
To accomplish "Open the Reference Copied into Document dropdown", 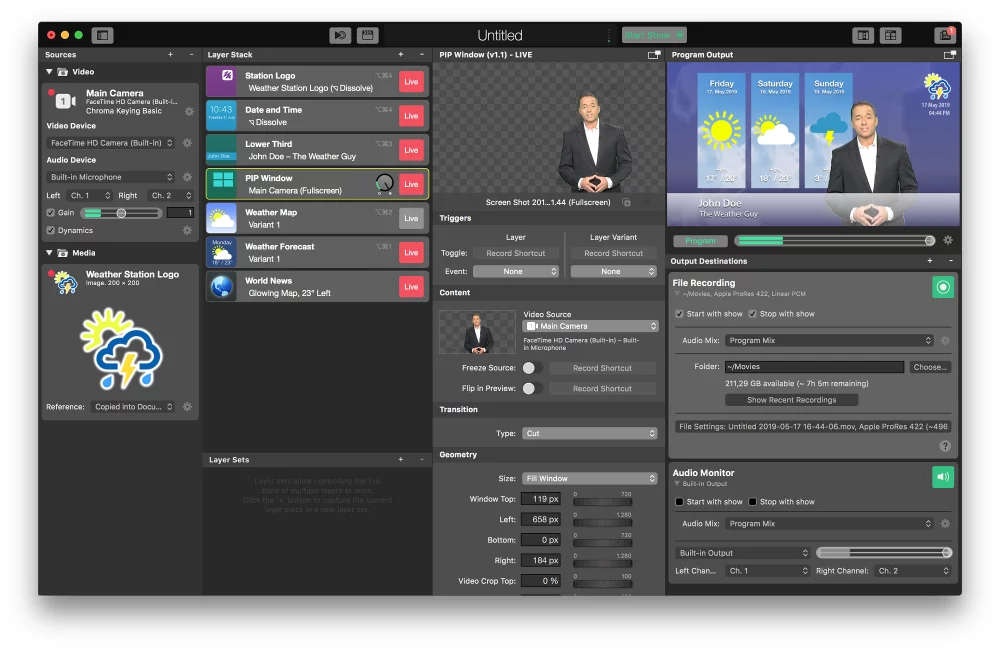I will coord(133,406).
